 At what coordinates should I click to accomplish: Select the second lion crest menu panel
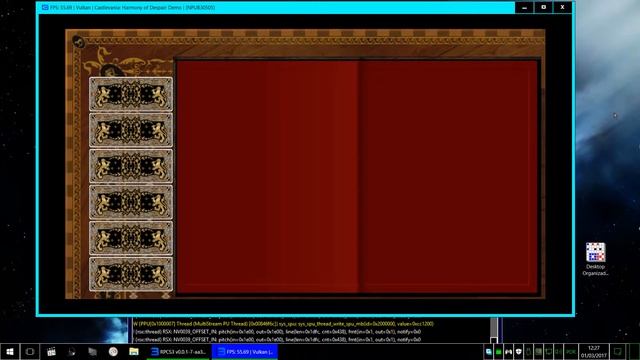(131, 130)
